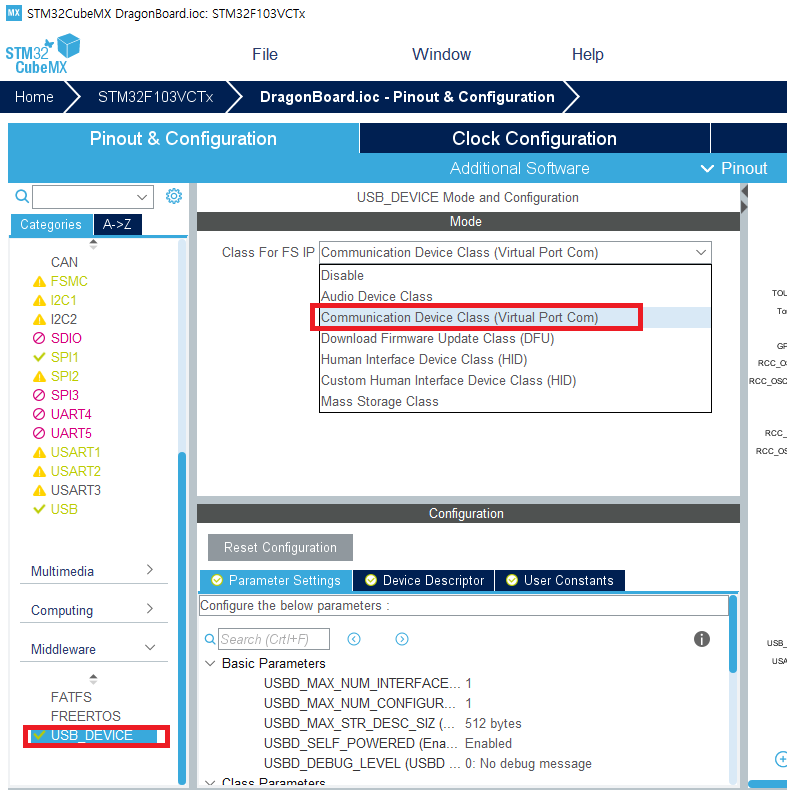Choose Custom Human Interface Device Class
Screen dimensions: 787x795
point(515,380)
